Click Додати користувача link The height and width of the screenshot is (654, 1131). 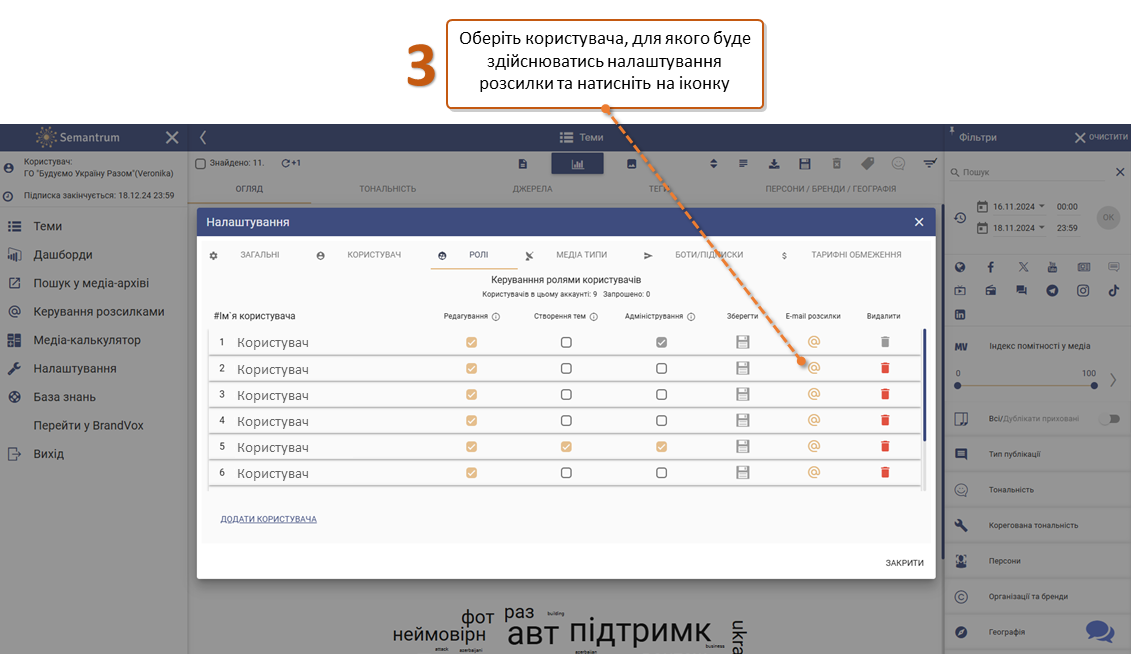click(x=268, y=519)
